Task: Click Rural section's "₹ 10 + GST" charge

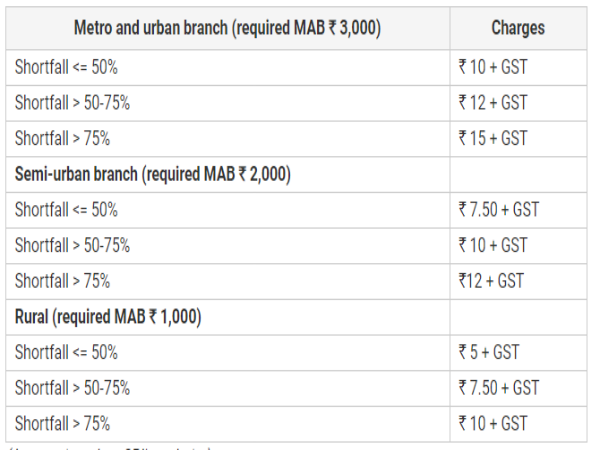Action: click(493, 423)
